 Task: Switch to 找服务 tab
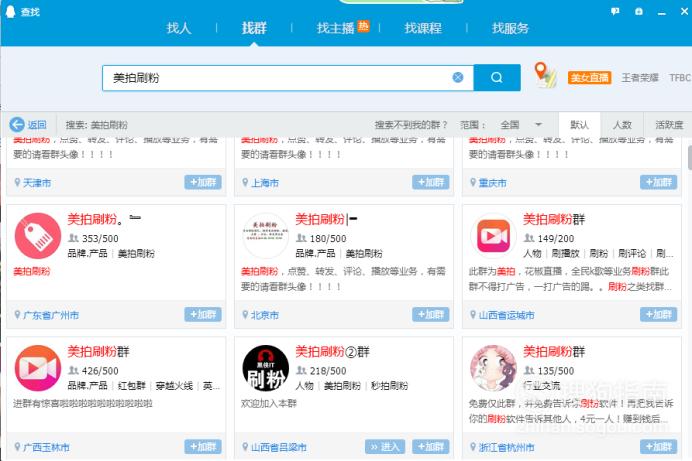click(510, 28)
